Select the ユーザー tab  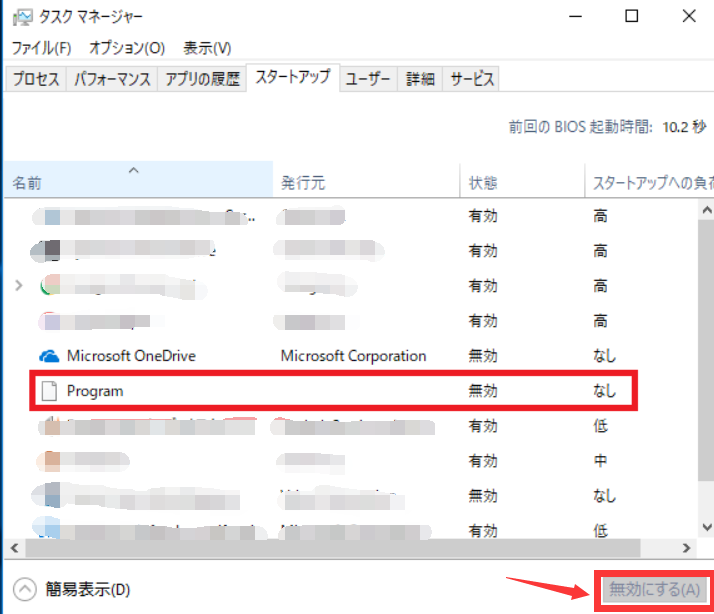368,79
